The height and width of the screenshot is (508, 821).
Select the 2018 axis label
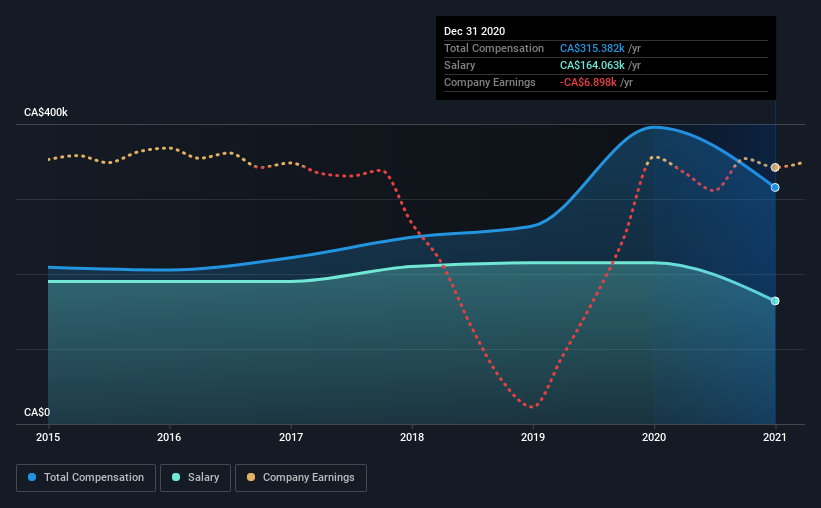[x=412, y=437]
